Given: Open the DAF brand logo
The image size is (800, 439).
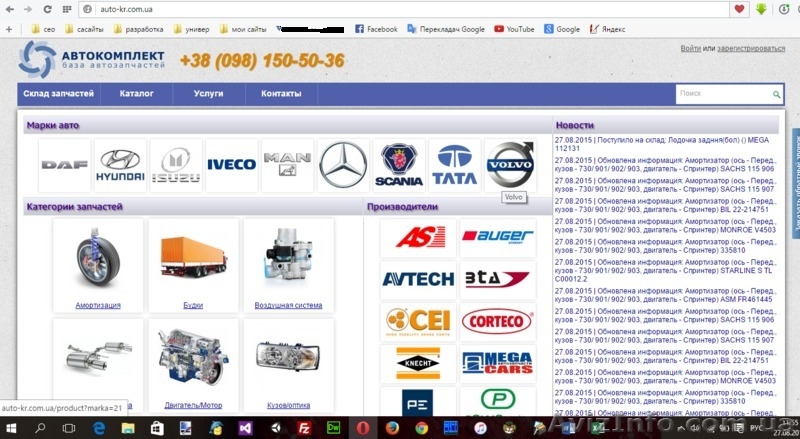Looking at the screenshot, I should click(65, 165).
